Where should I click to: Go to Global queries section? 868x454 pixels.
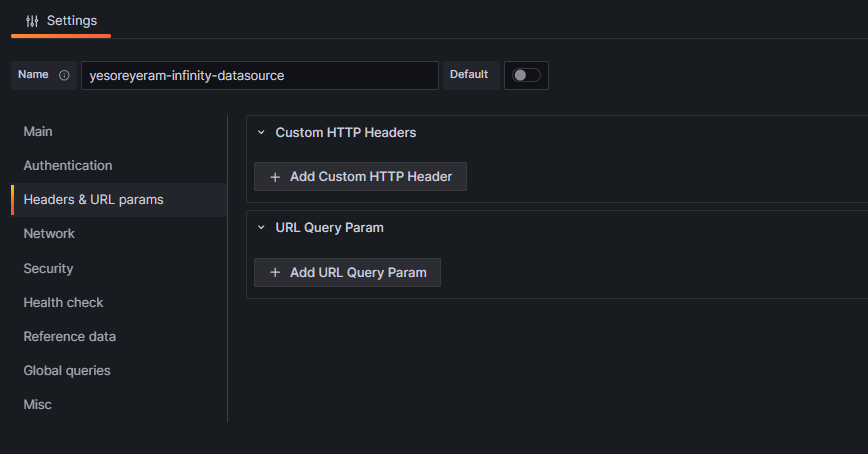coord(67,371)
